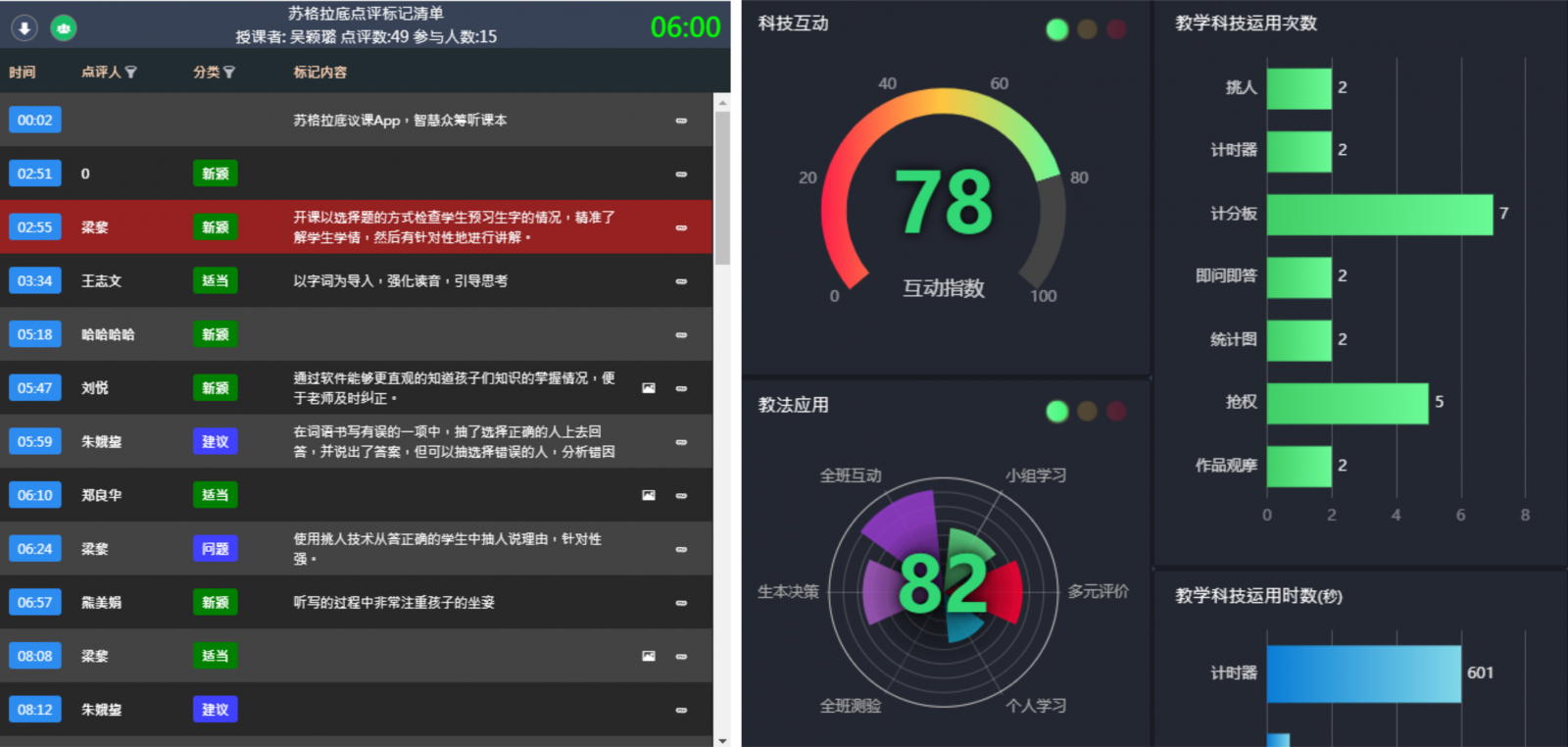Click the 计分板 bar in usage chart
The height and width of the screenshot is (747, 1568).
1379,214
